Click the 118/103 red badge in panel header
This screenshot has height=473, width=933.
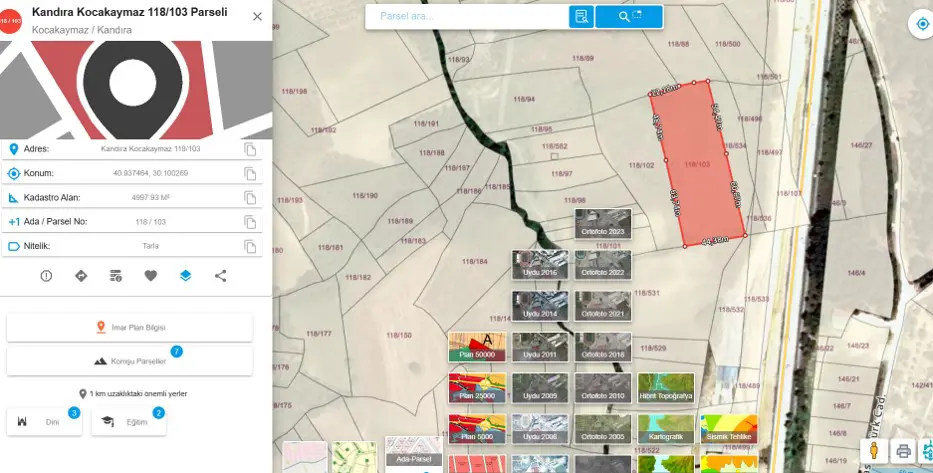[10, 21]
